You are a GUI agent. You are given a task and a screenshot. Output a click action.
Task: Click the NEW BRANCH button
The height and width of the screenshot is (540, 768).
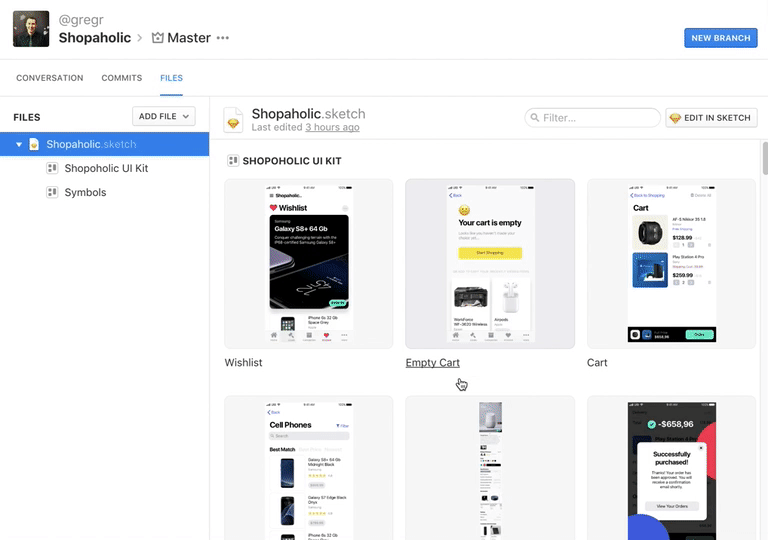[720, 38]
